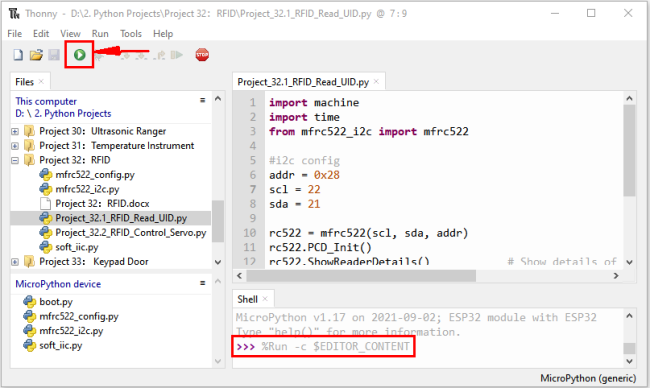This screenshot has height=388, width=650.
Task: Click the comment "#i2c config"
Action: [304, 160]
